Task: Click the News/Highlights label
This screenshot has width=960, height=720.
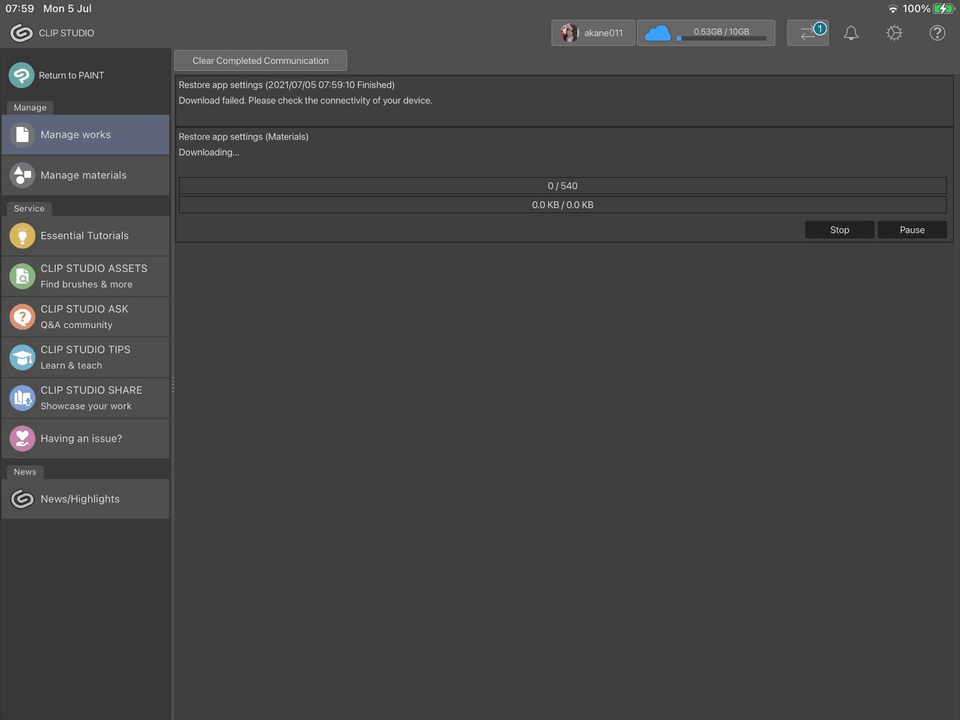Action: [x=80, y=499]
